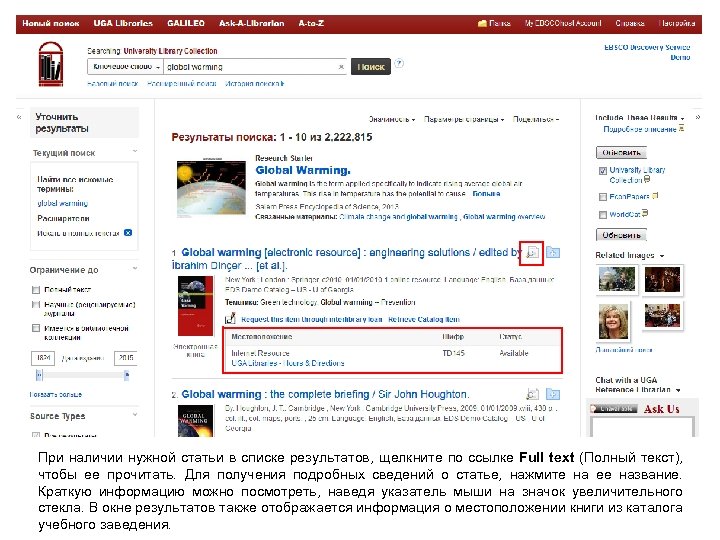Open GALILEO in top menu
Viewport: 720px width, 540px height.
pyautogui.click(x=186, y=23)
